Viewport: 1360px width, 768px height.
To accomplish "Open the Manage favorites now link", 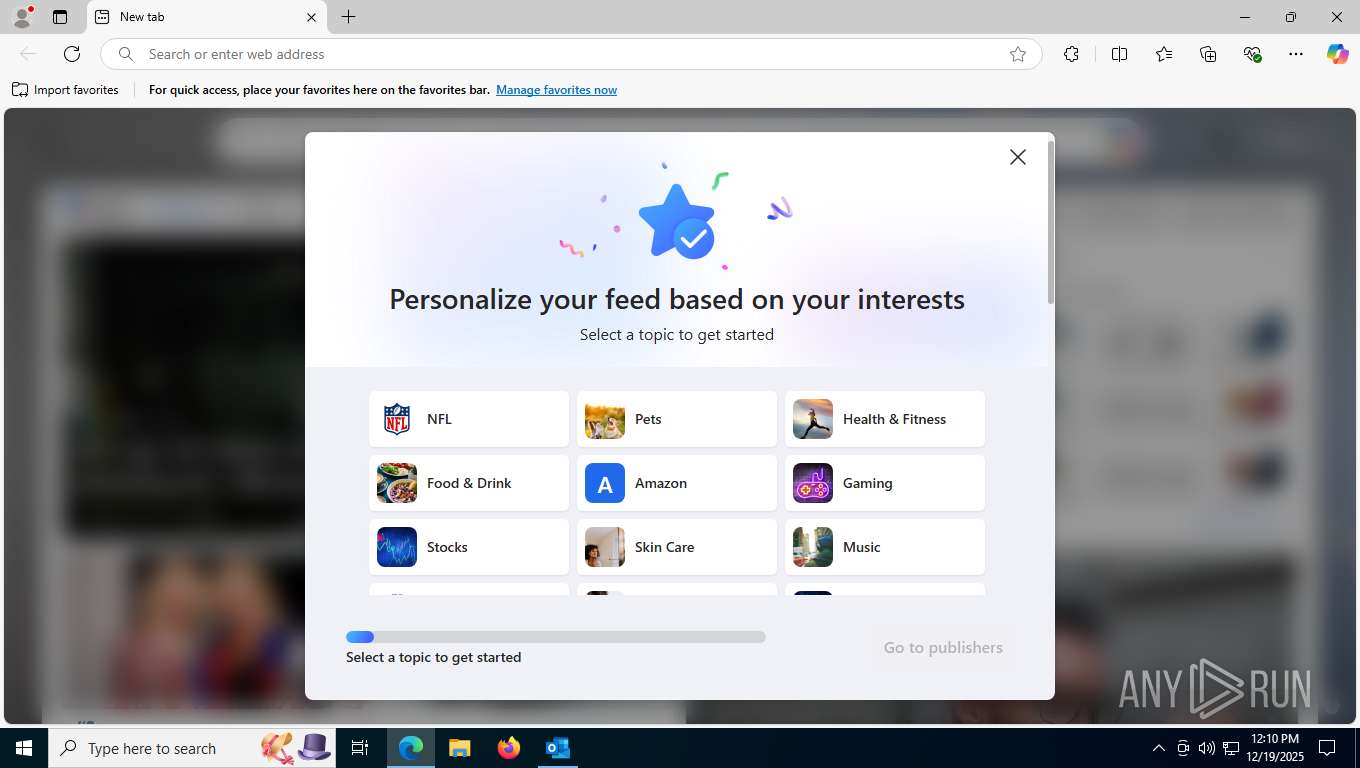I will tap(556, 90).
